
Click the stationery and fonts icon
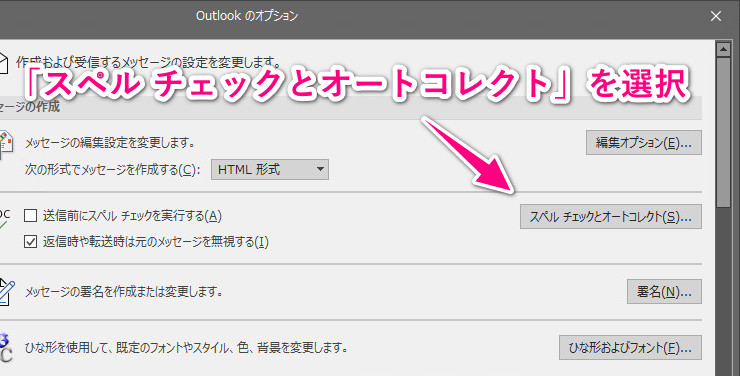(6, 348)
